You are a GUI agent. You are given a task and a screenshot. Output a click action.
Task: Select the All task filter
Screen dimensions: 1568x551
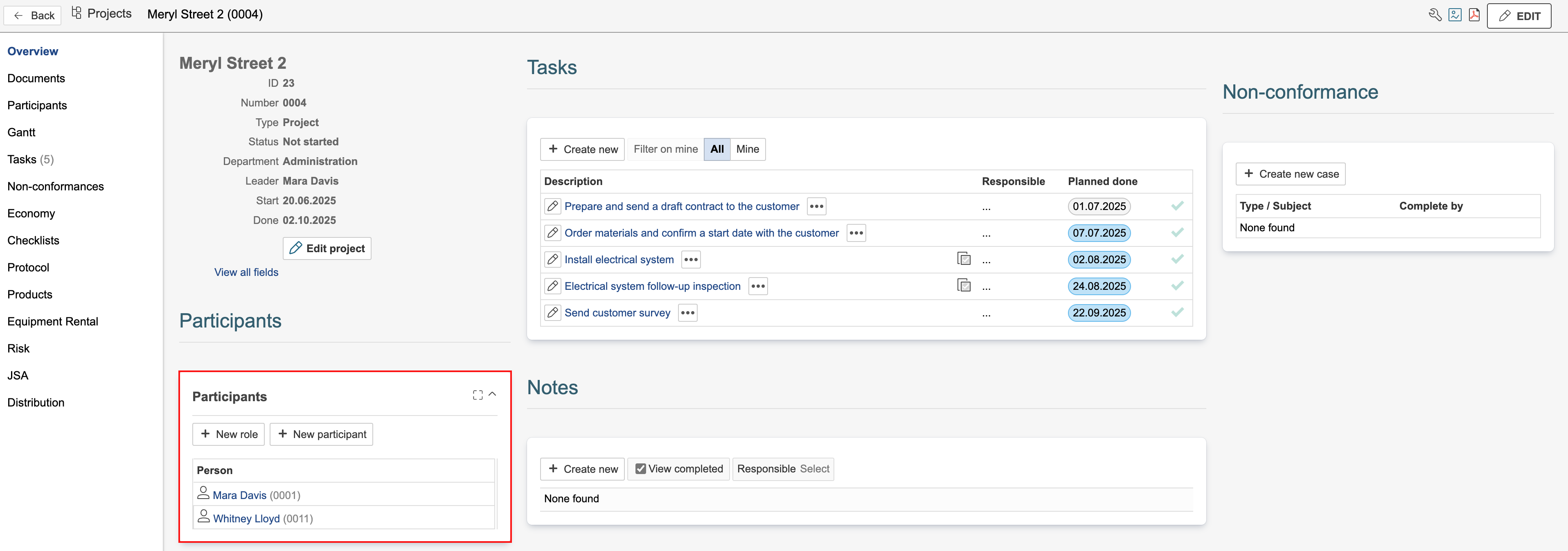pyautogui.click(x=716, y=149)
